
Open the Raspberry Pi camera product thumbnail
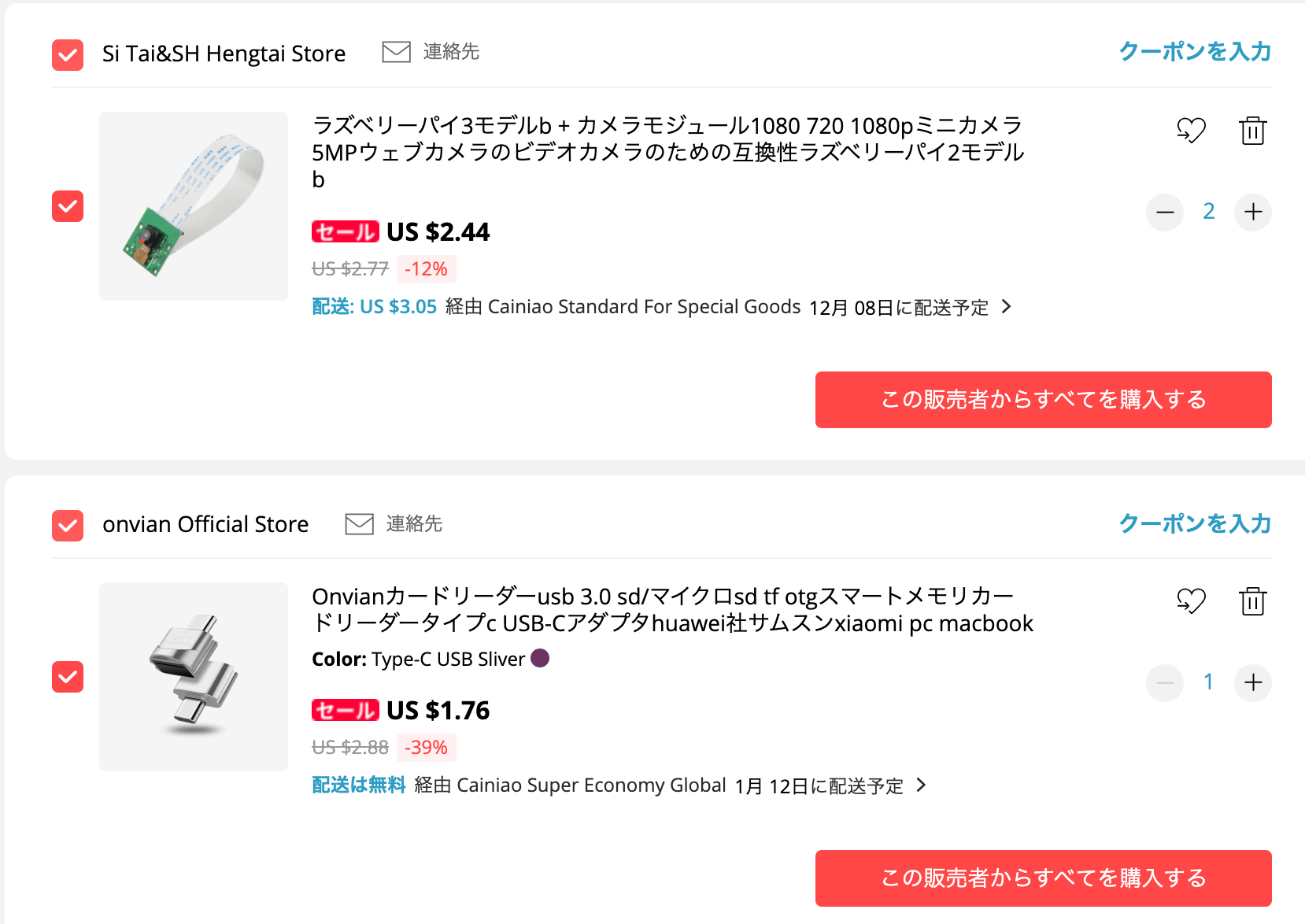click(194, 206)
